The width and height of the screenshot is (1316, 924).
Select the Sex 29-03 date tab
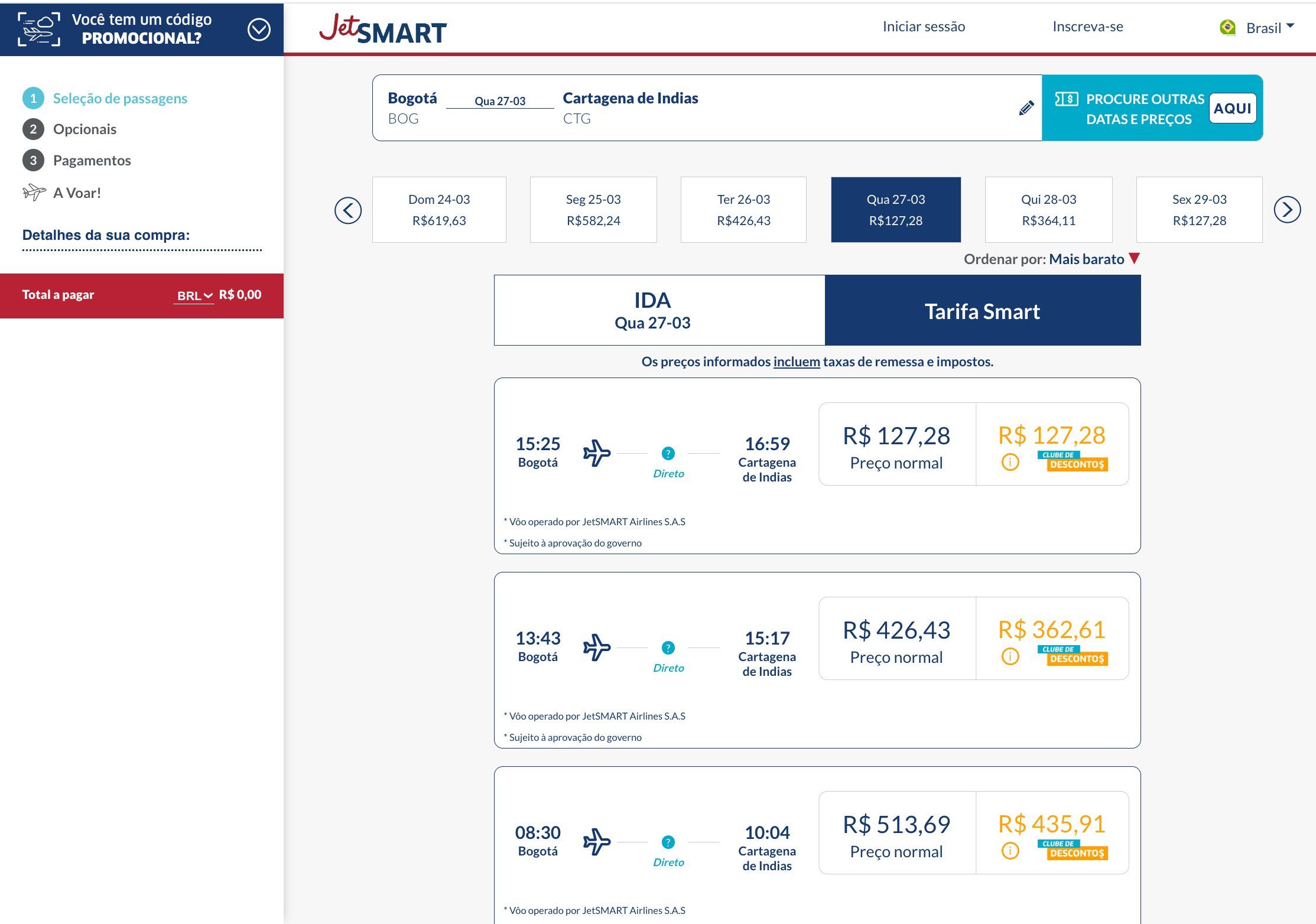tap(1199, 210)
